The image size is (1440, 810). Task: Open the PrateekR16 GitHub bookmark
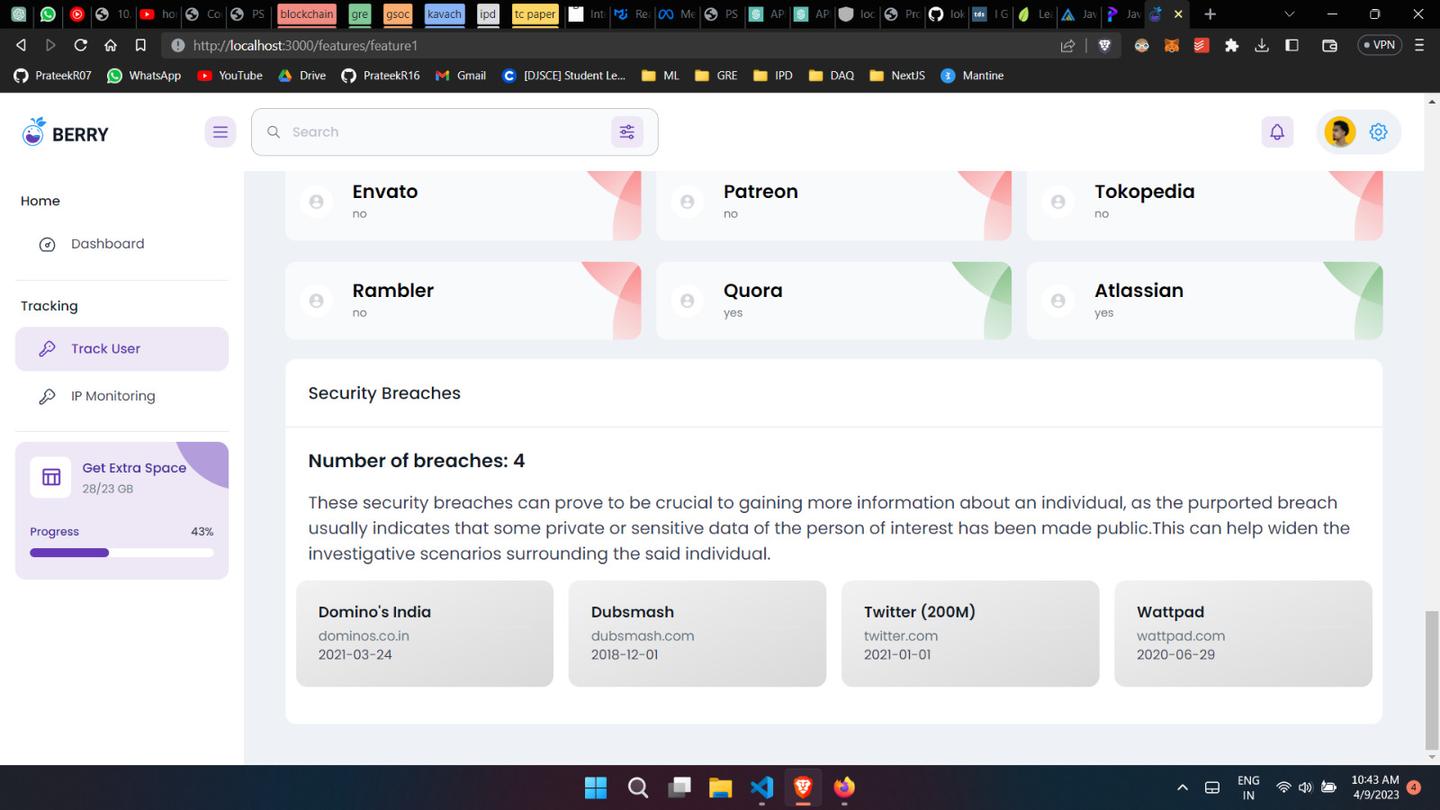pos(380,75)
